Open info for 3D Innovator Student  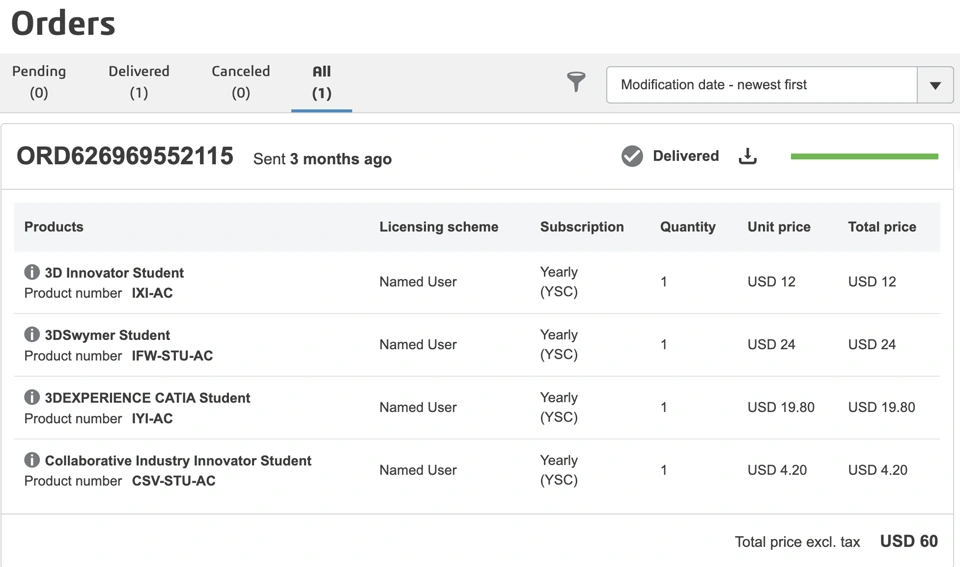(x=32, y=272)
